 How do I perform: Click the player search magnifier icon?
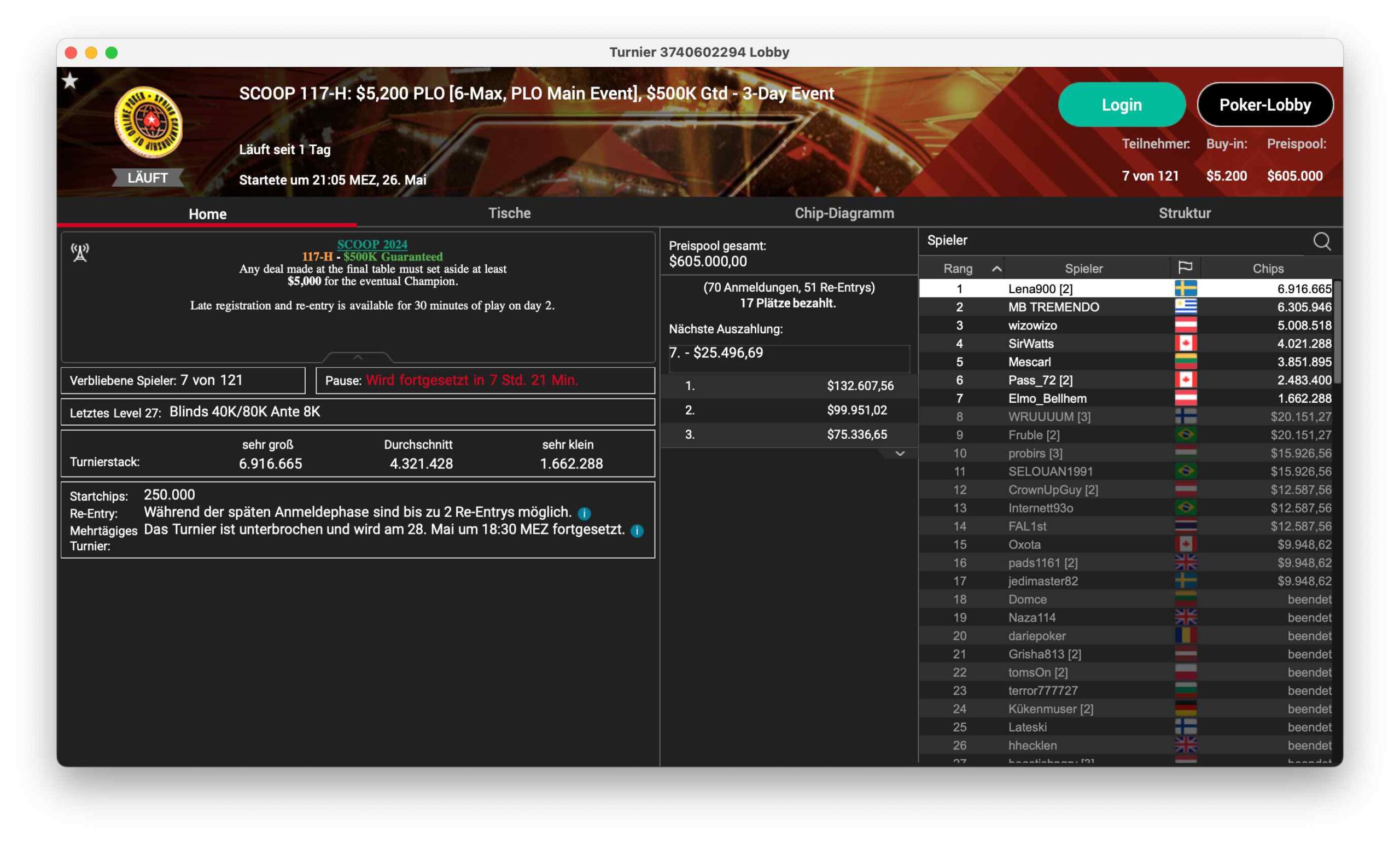(x=1321, y=241)
